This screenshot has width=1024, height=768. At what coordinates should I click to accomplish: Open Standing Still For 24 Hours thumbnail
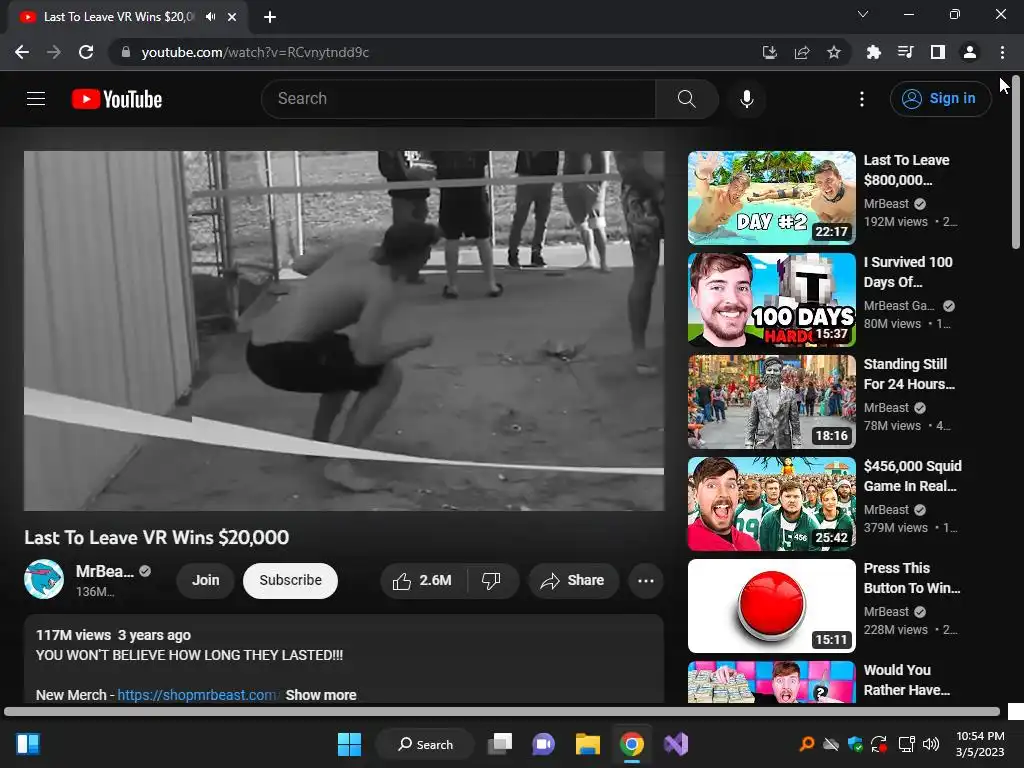point(772,402)
